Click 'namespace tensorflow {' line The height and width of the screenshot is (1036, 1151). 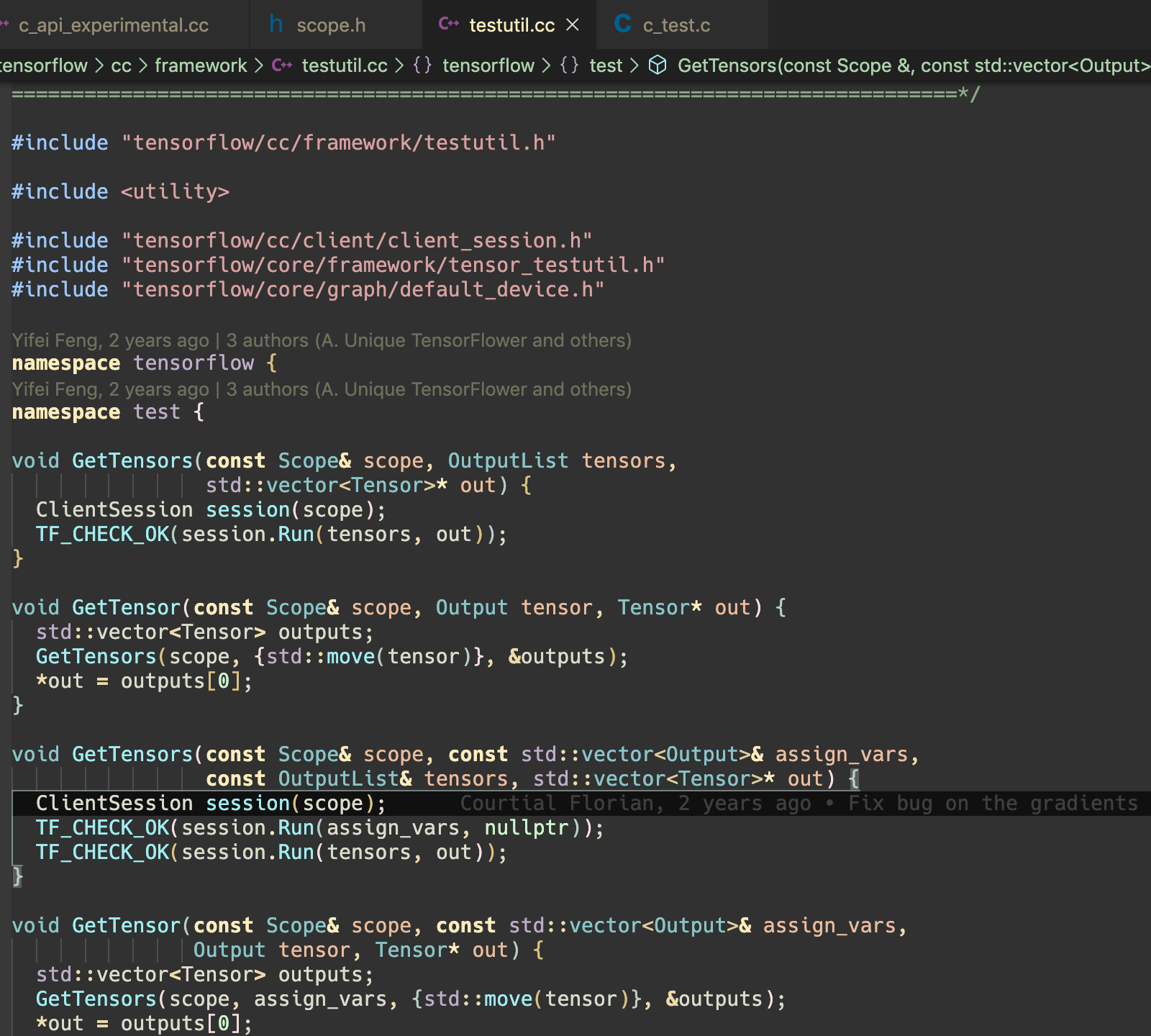(145, 363)
